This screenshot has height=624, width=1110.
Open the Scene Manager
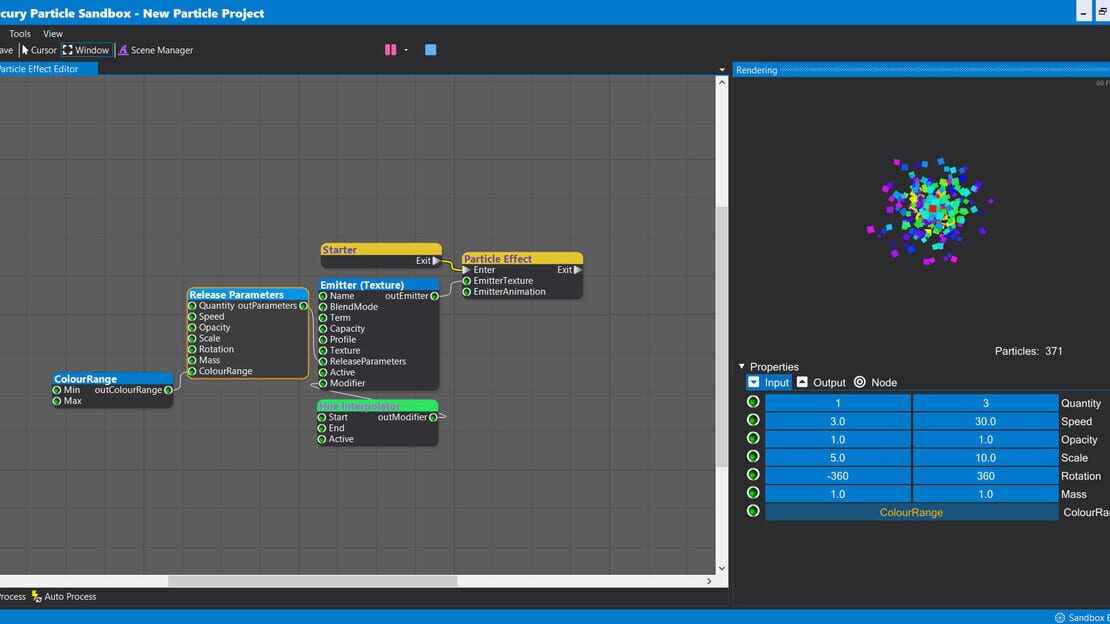click(156, 50)
